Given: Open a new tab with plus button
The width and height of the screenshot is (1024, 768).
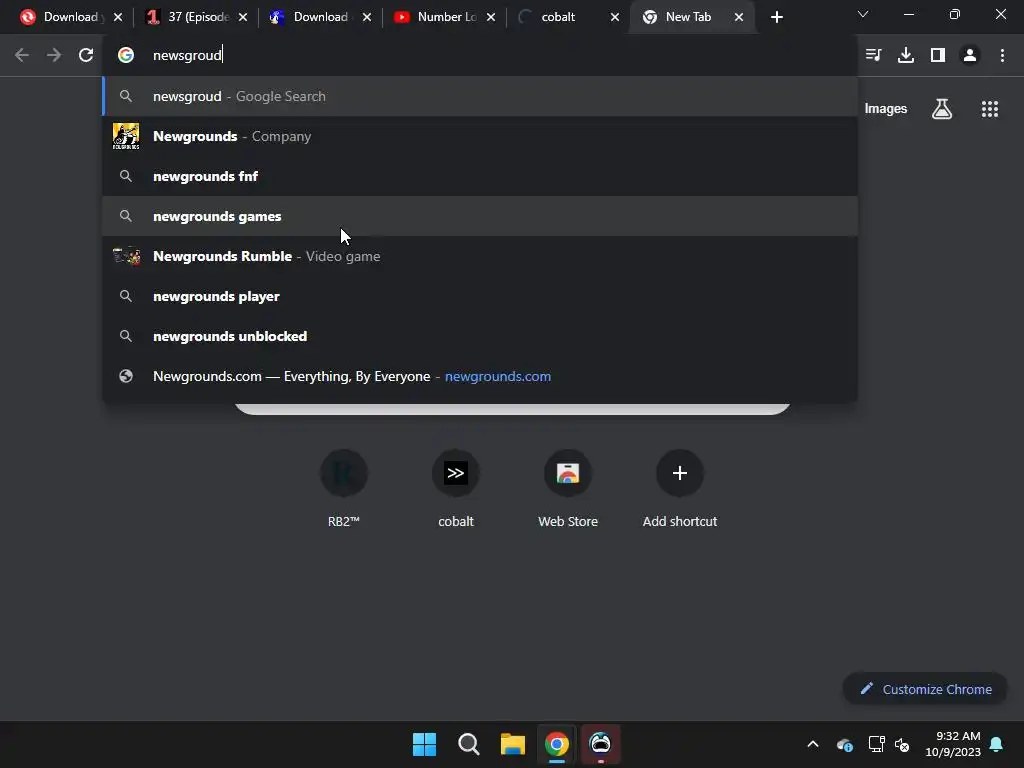Looking at the screenshot, I should coord(776,17).
